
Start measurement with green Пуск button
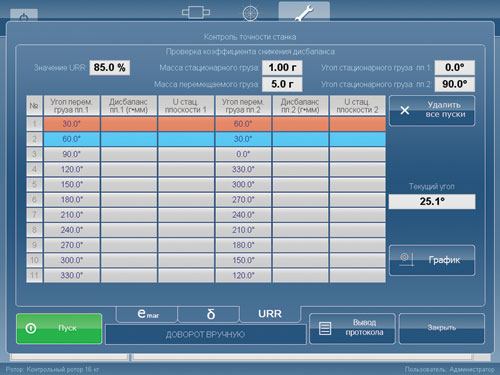59,328
